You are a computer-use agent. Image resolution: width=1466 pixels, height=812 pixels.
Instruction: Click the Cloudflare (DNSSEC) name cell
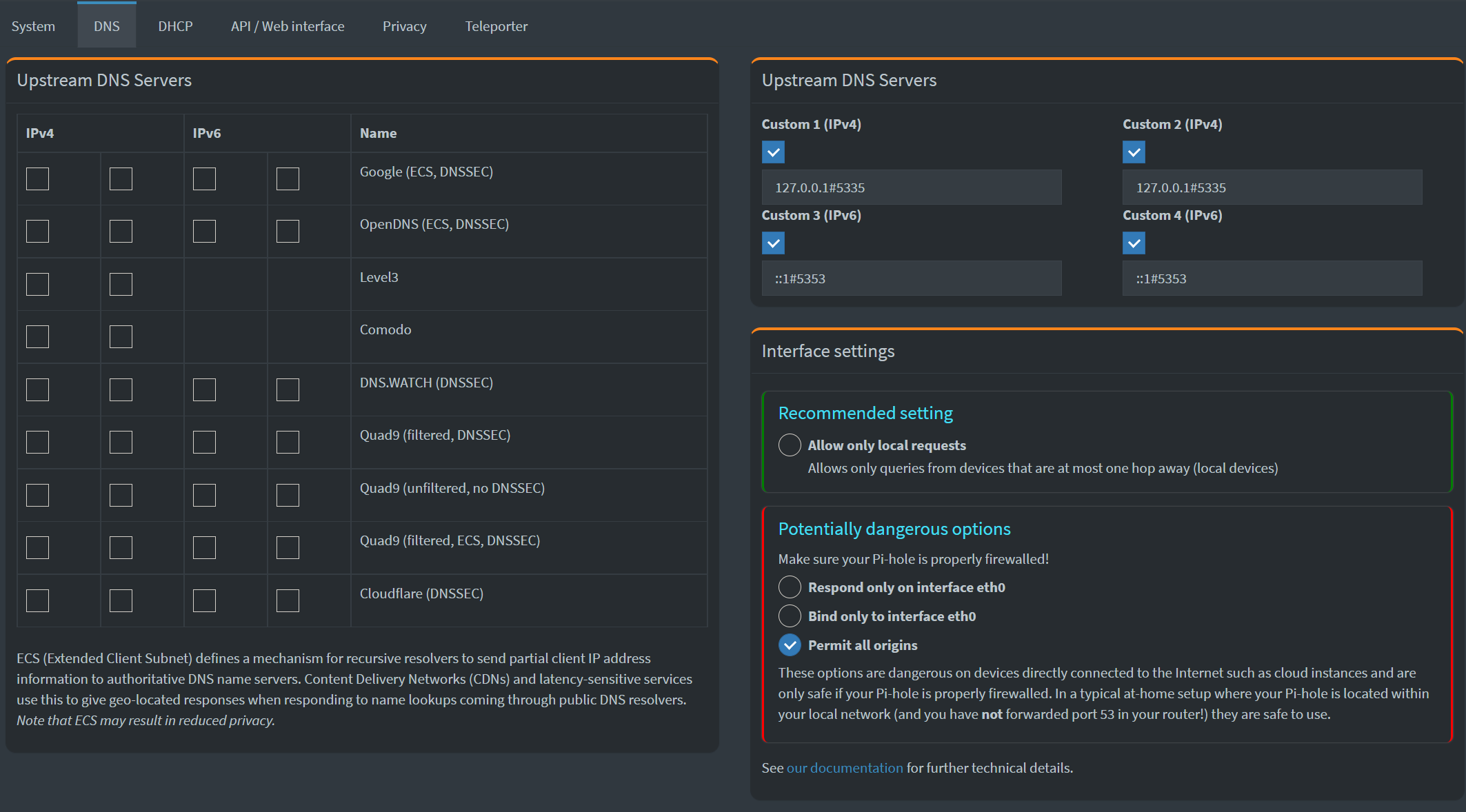(529, 600)
